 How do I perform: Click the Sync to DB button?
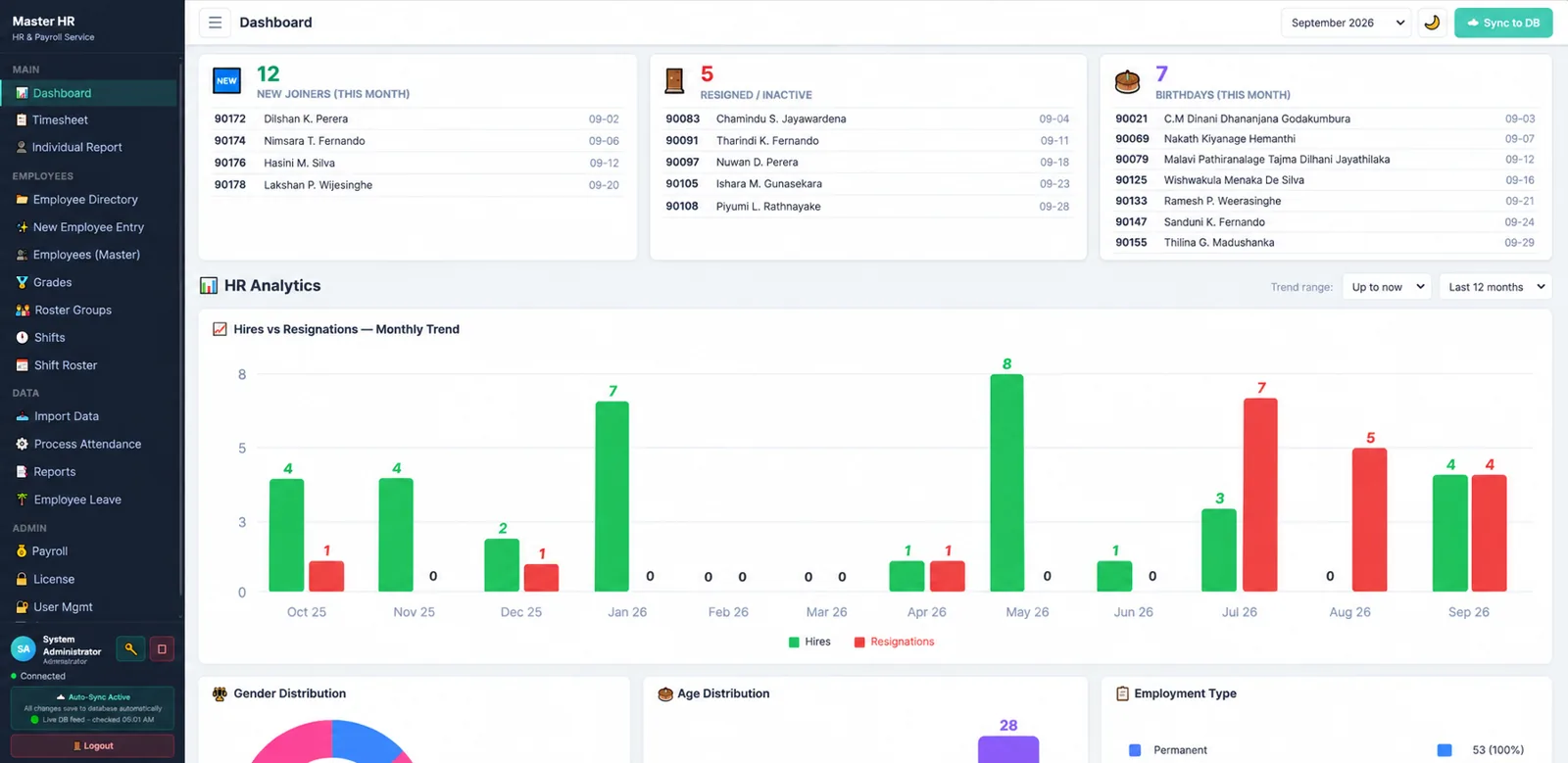pyautogui.click(x=1503, y=23)
